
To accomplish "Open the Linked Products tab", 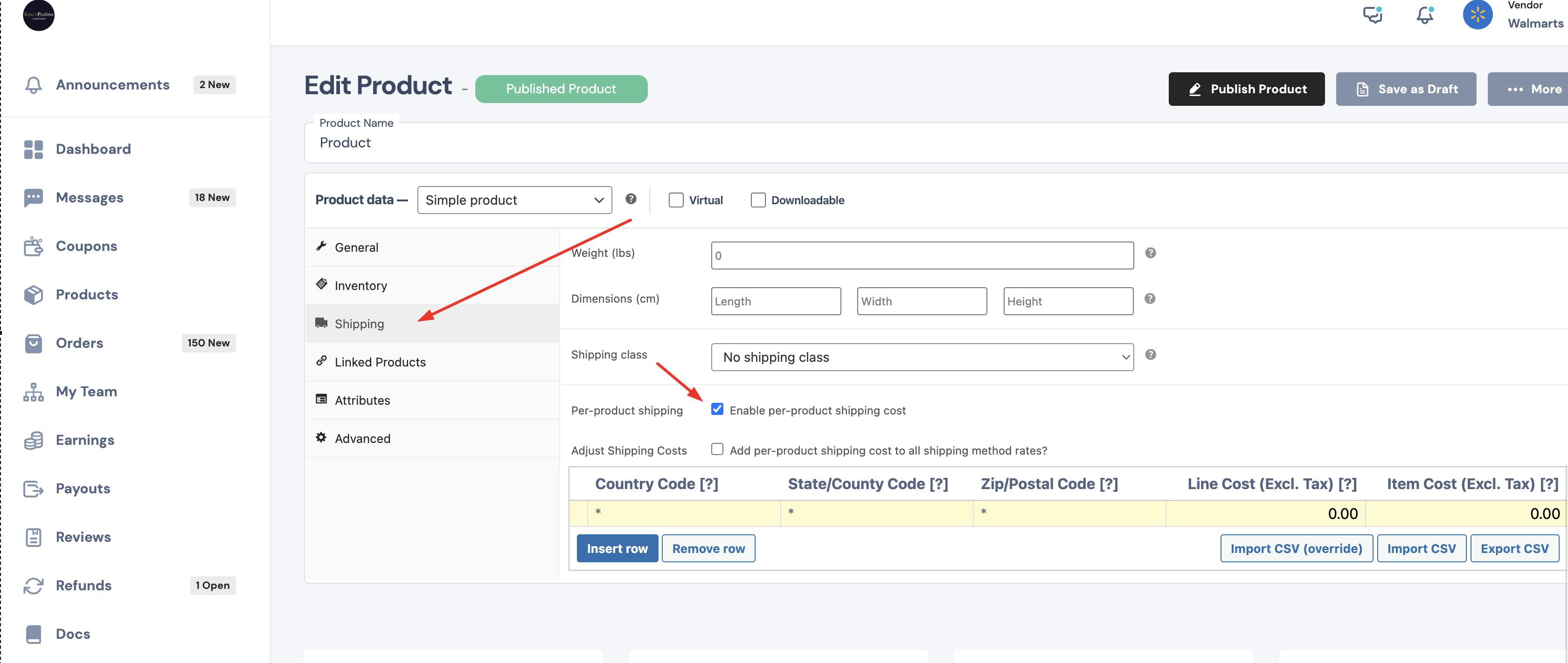I will click(x=432, y=362).
